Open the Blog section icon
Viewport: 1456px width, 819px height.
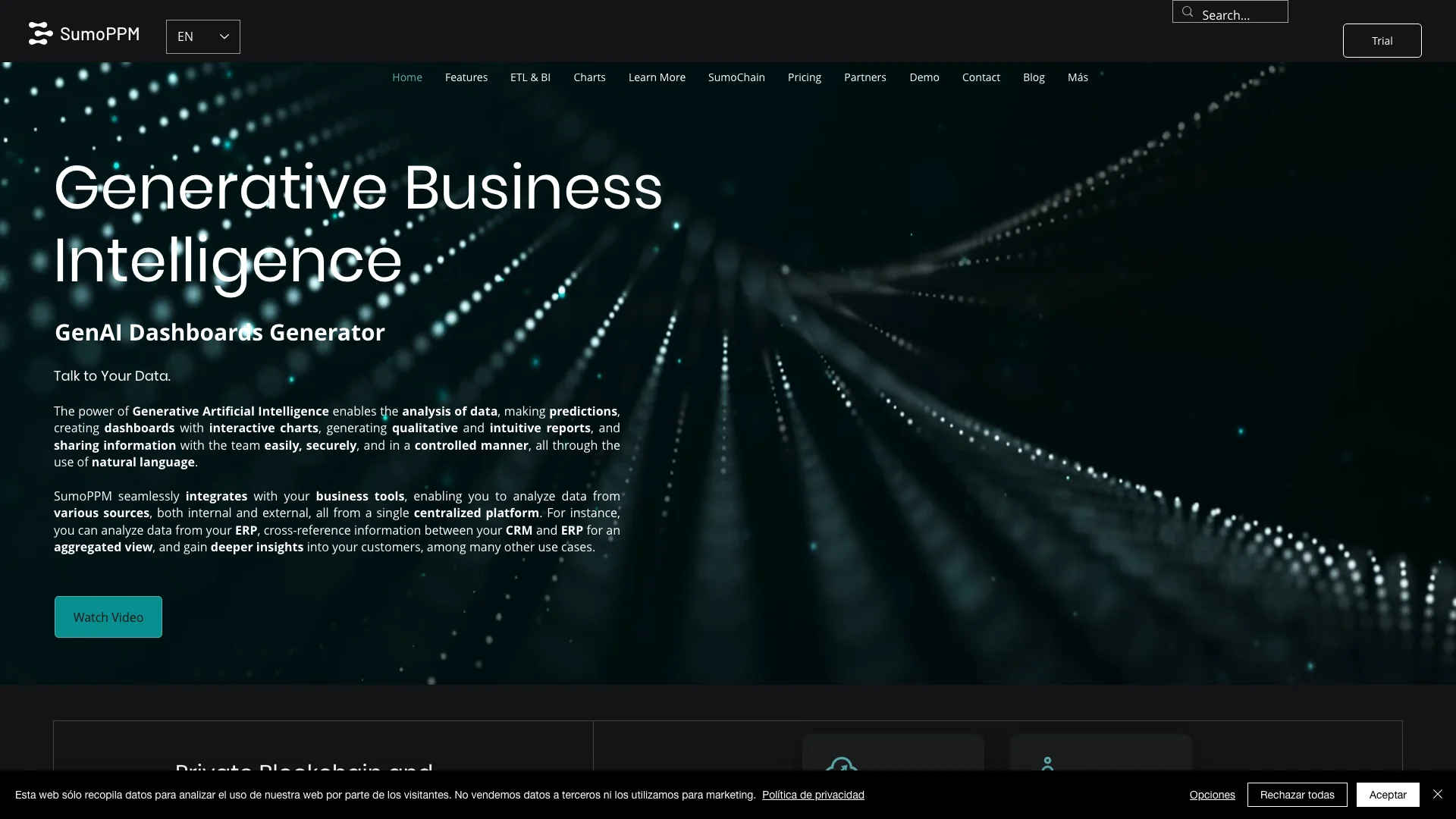pyautogui.click(x=1034, y=77)
